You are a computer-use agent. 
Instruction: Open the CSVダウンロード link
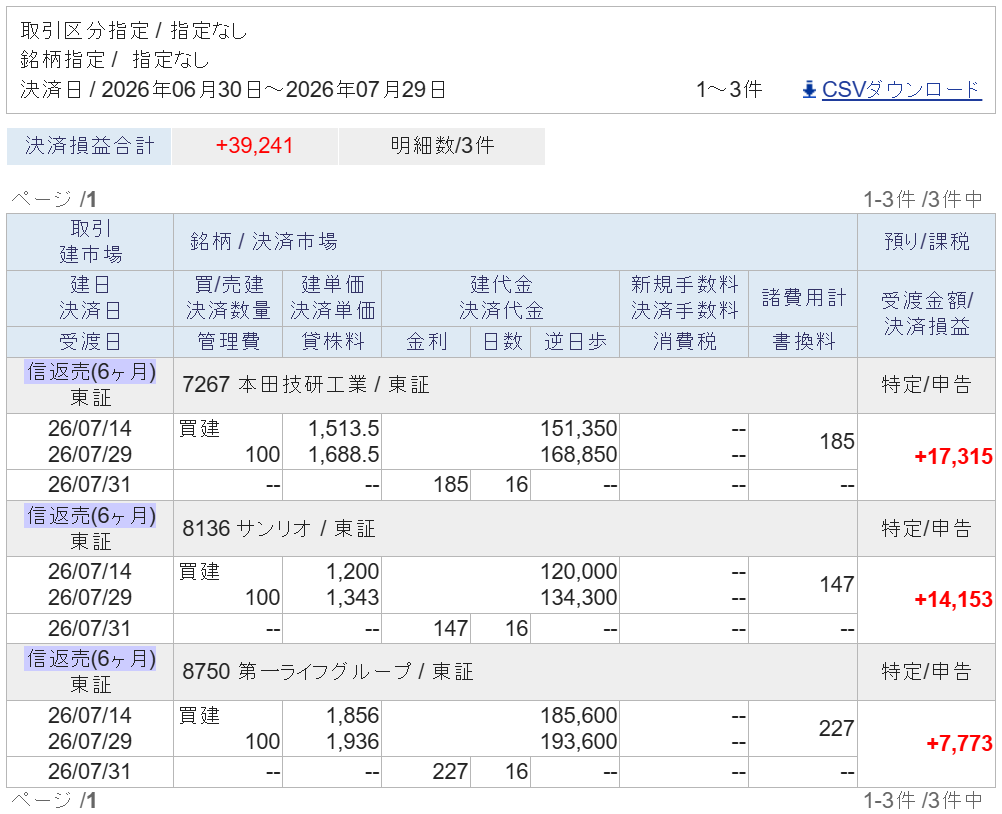pyautogui.click(x=901, y=89)
